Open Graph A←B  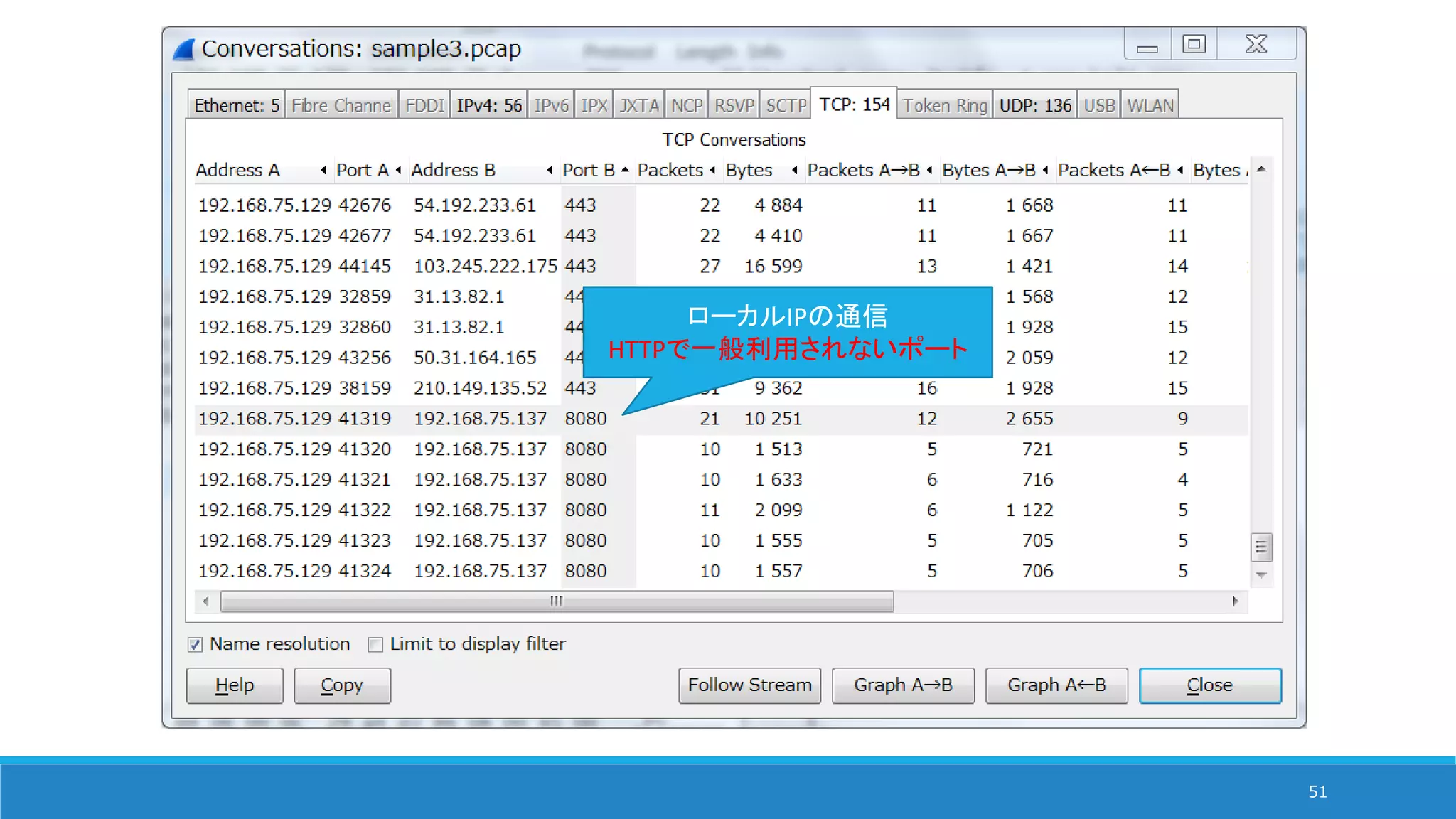[x=1056, y=685]
